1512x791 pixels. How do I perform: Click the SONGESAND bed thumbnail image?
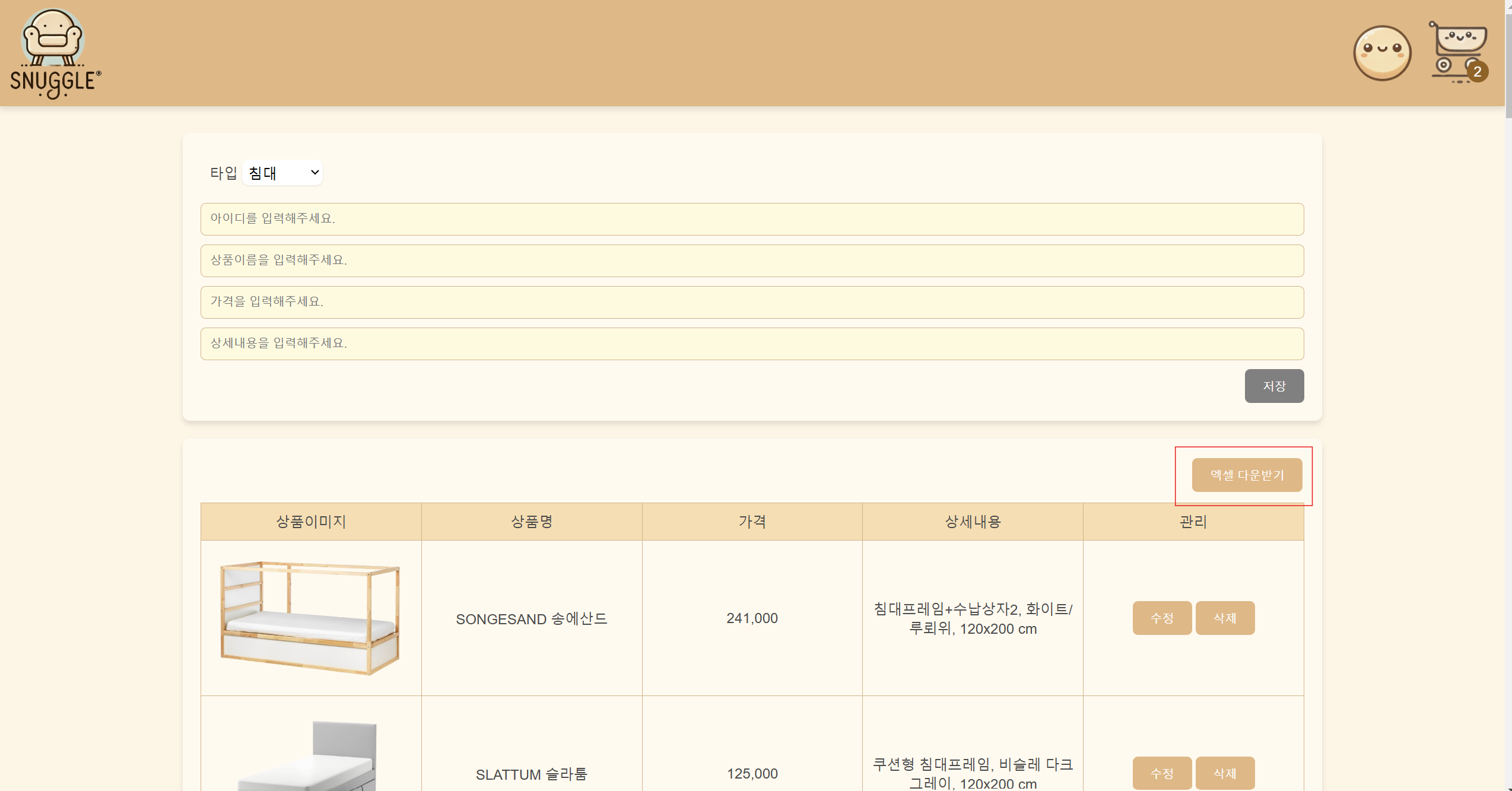310,618
